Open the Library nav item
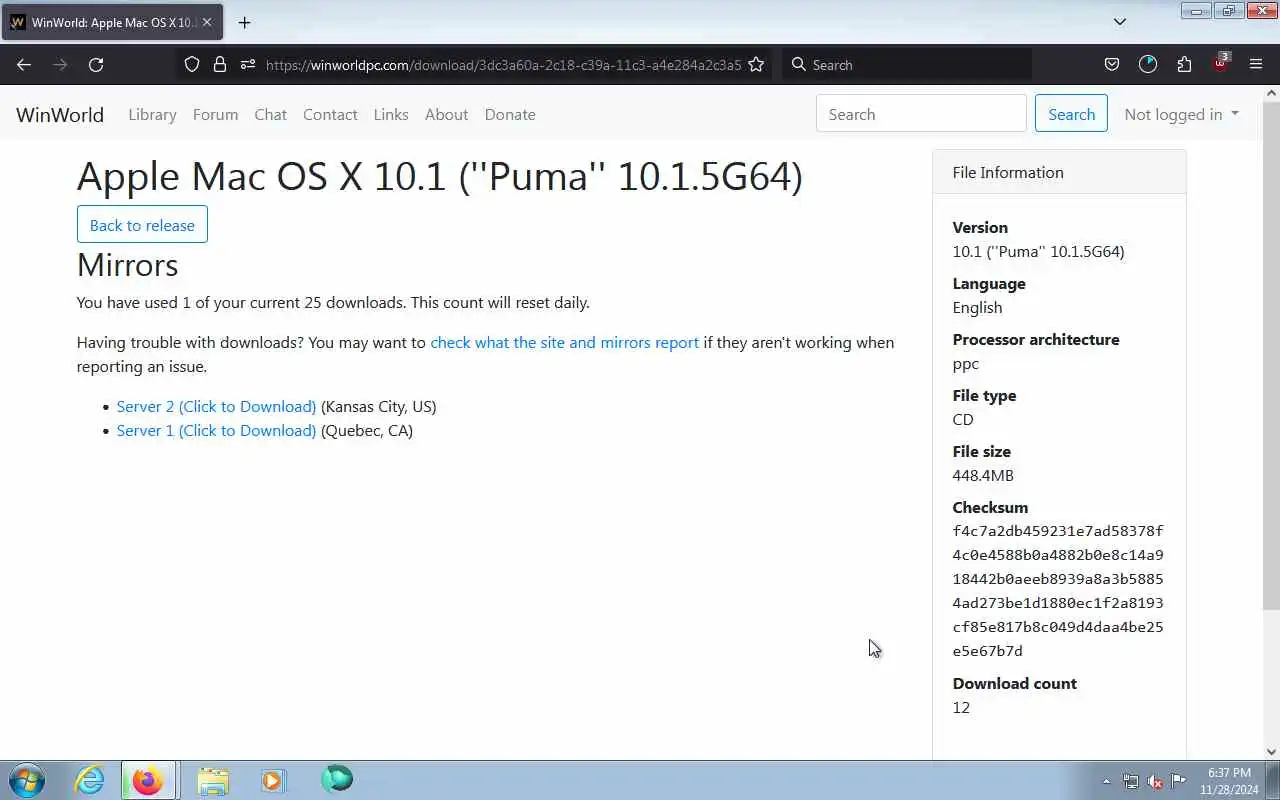Screen dimensions: 1280x800 tap(152, 114)
